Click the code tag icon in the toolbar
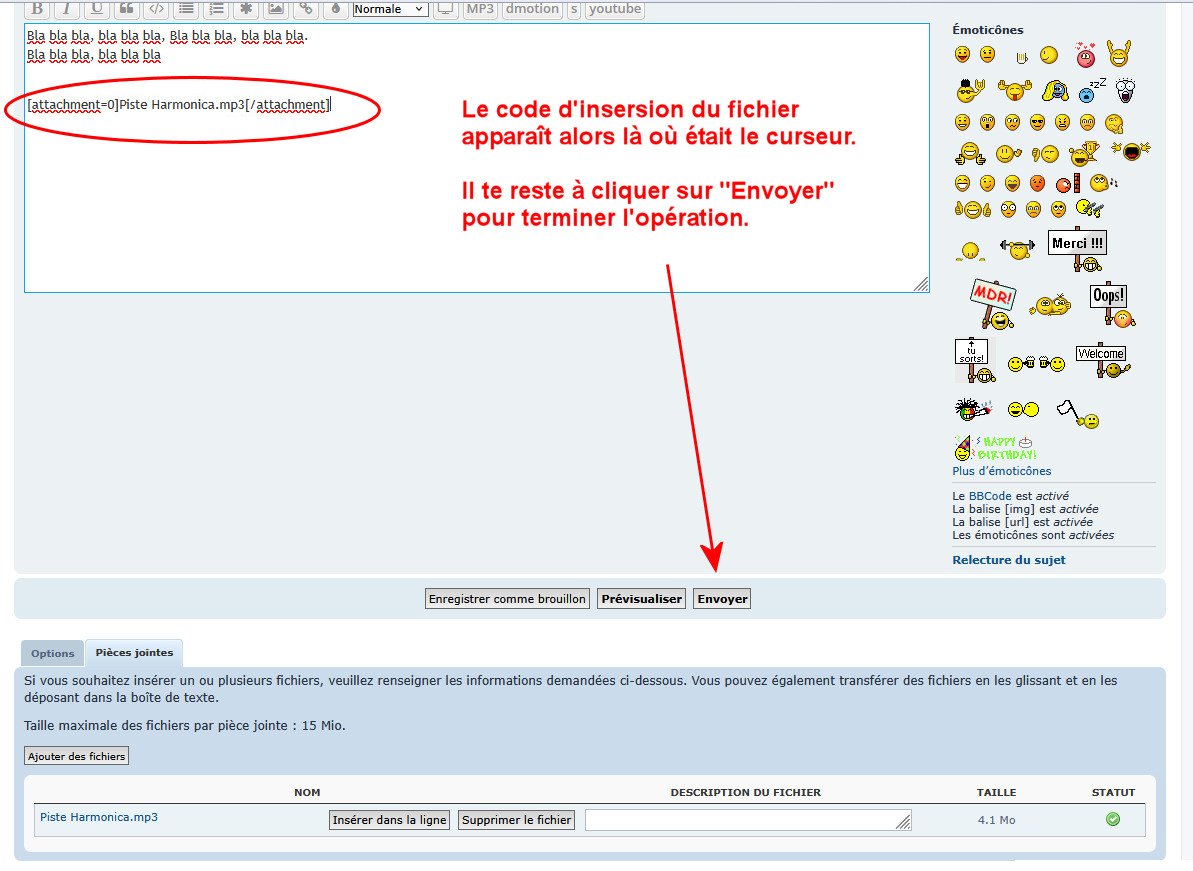1193x871 pixels. tap(156, 9)
